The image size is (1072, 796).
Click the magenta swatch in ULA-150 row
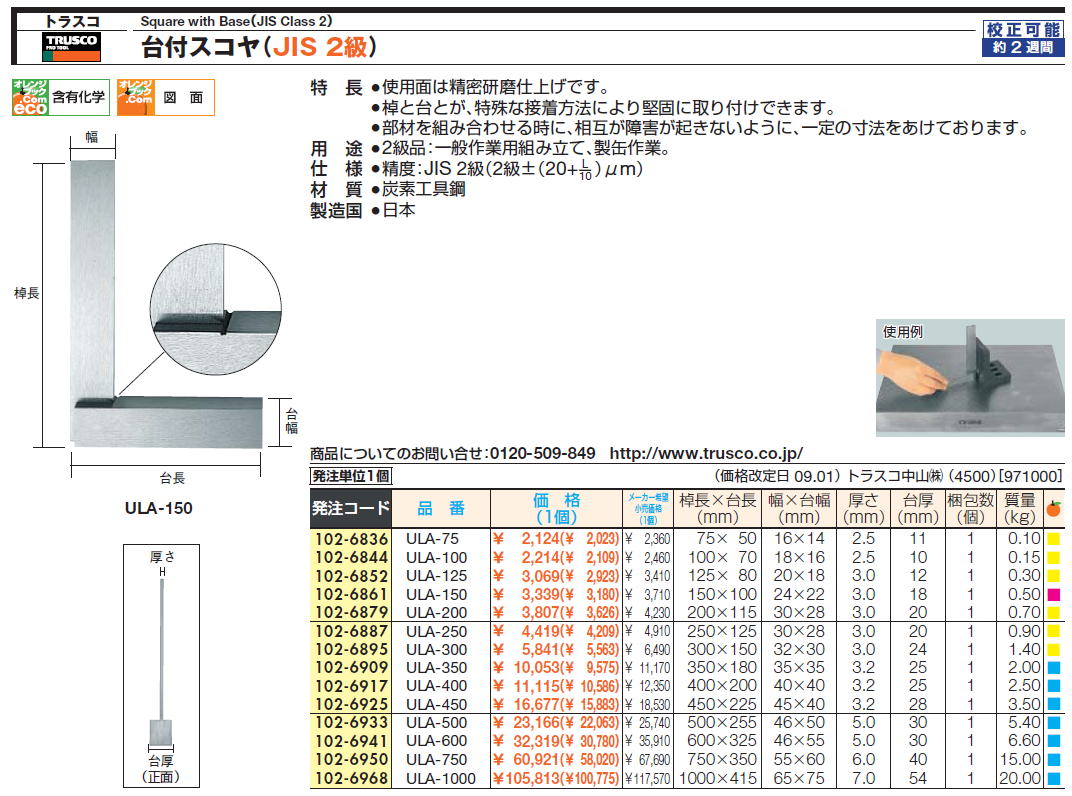1054,594
